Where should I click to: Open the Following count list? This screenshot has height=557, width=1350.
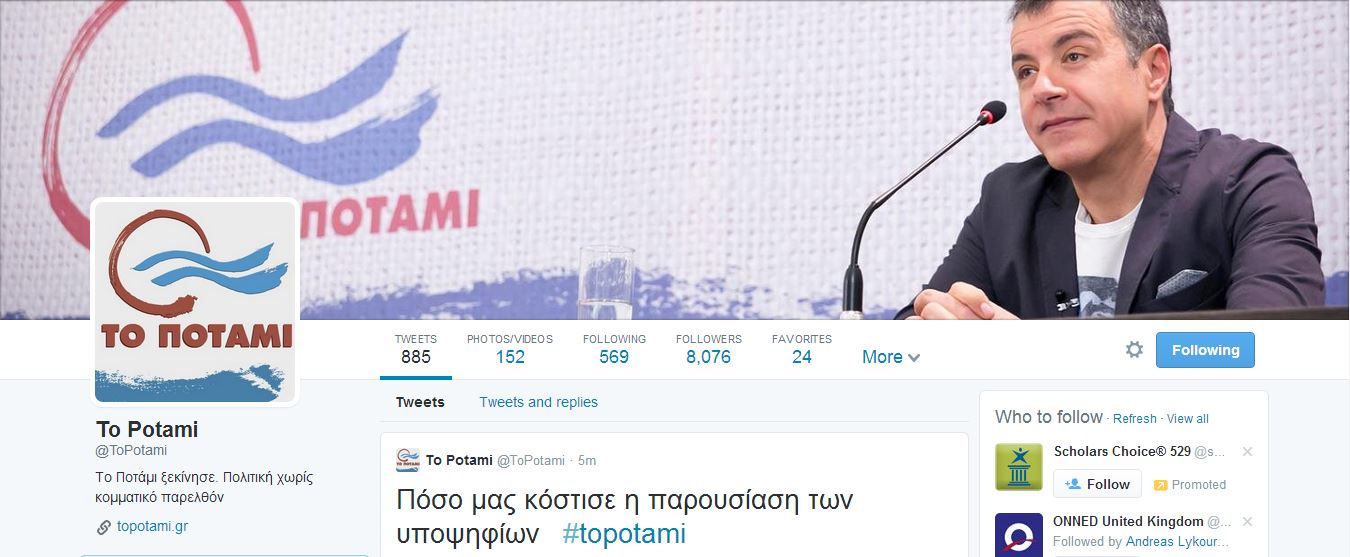pos(614,349)
